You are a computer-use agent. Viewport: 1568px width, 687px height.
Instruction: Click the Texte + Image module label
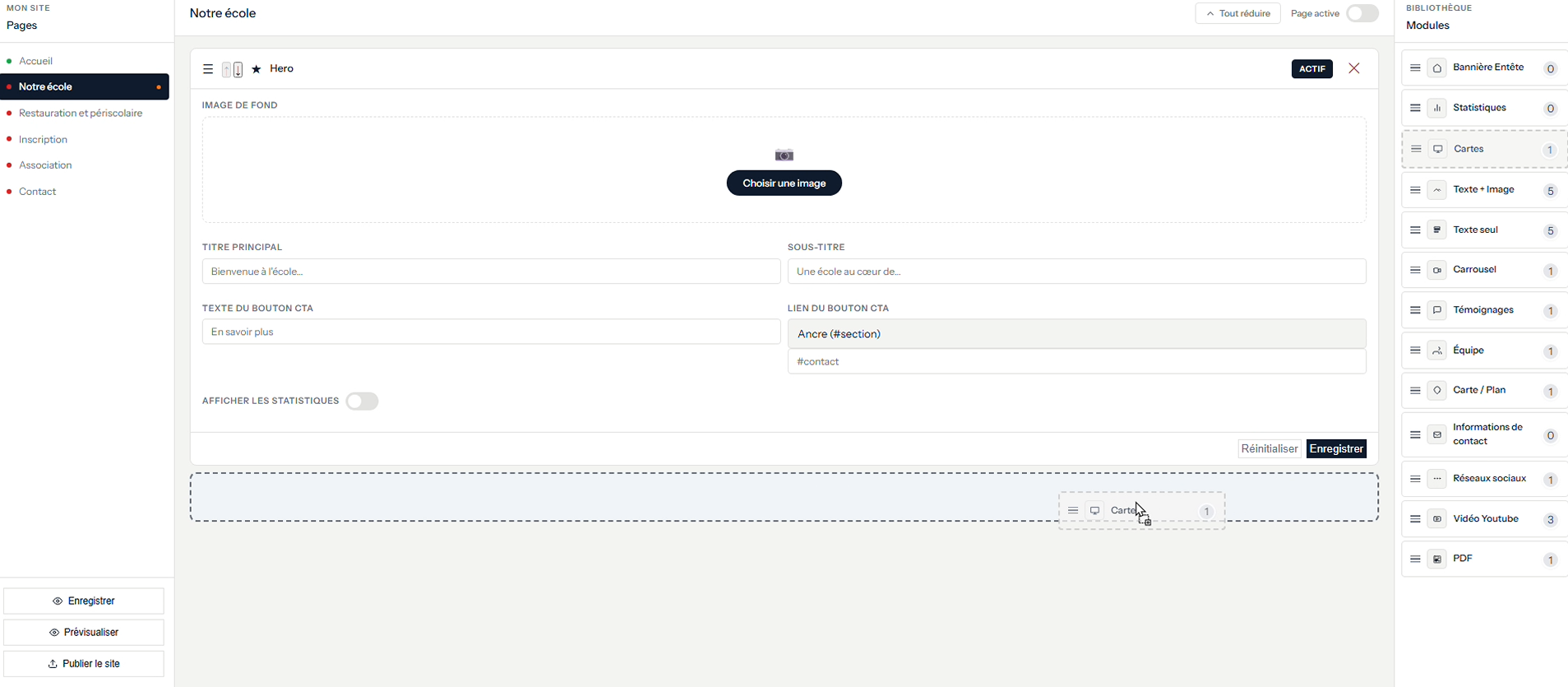pyautogui.click(x=1483, y=190)
